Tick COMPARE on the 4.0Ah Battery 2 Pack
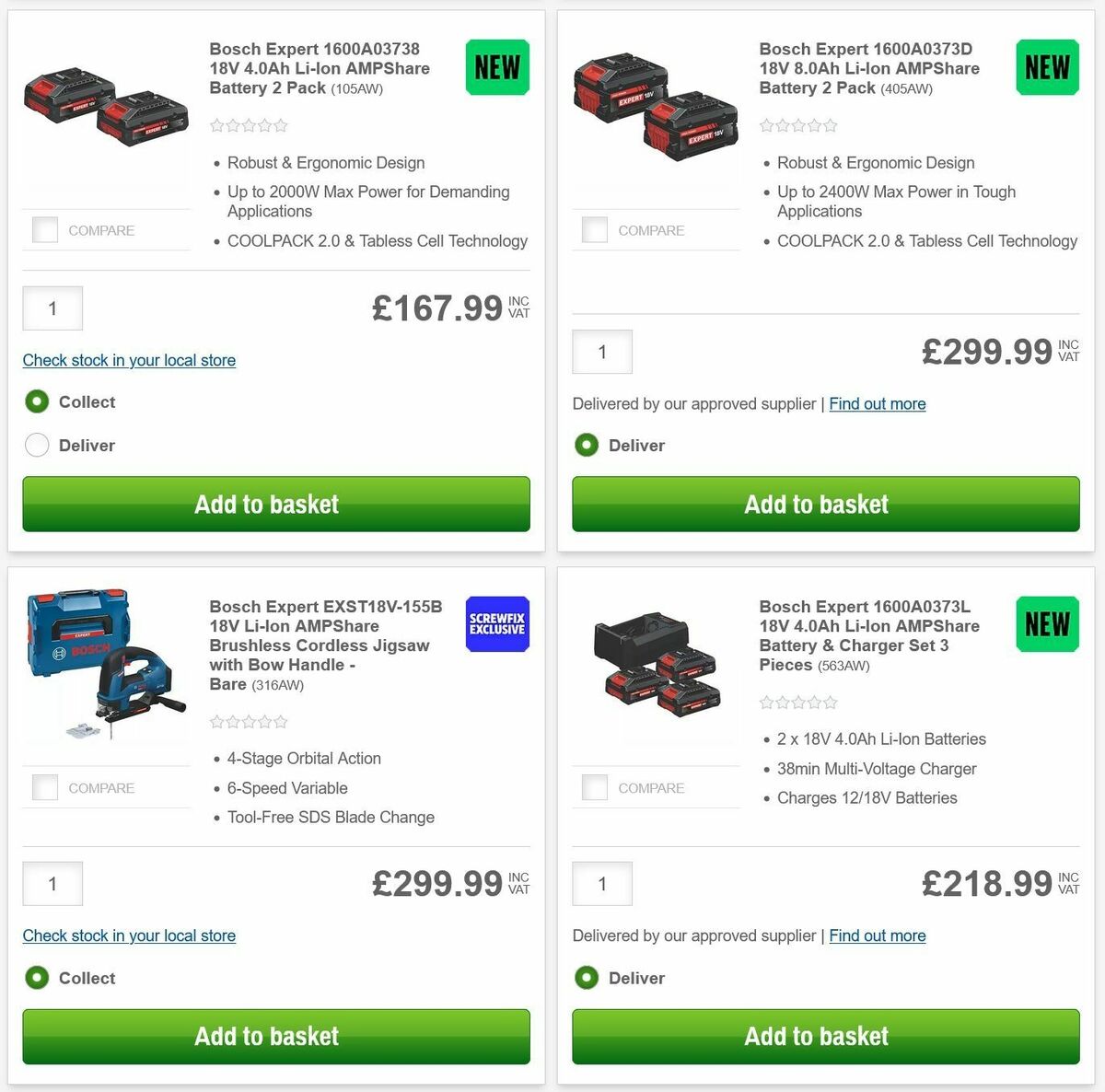Viewport: 1105px width, 1092px height. tap(44, 229)
